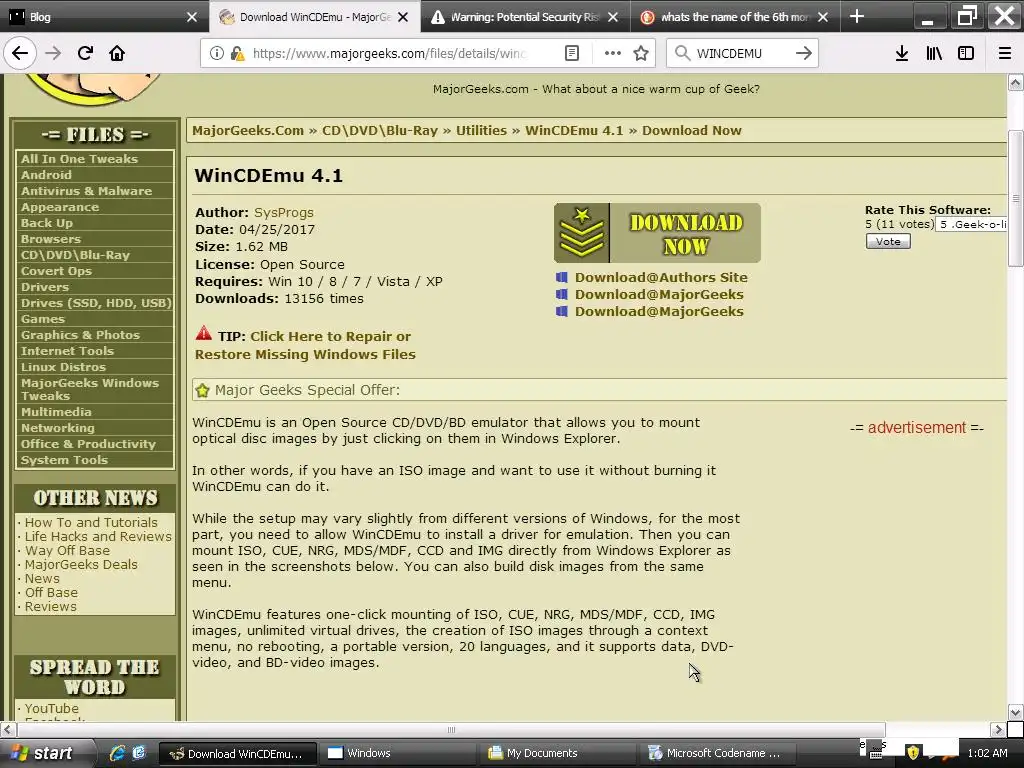The height and width of the screenshot is (768, 1024).
Task: Click Download@Authors Site link
Action: 661,277
